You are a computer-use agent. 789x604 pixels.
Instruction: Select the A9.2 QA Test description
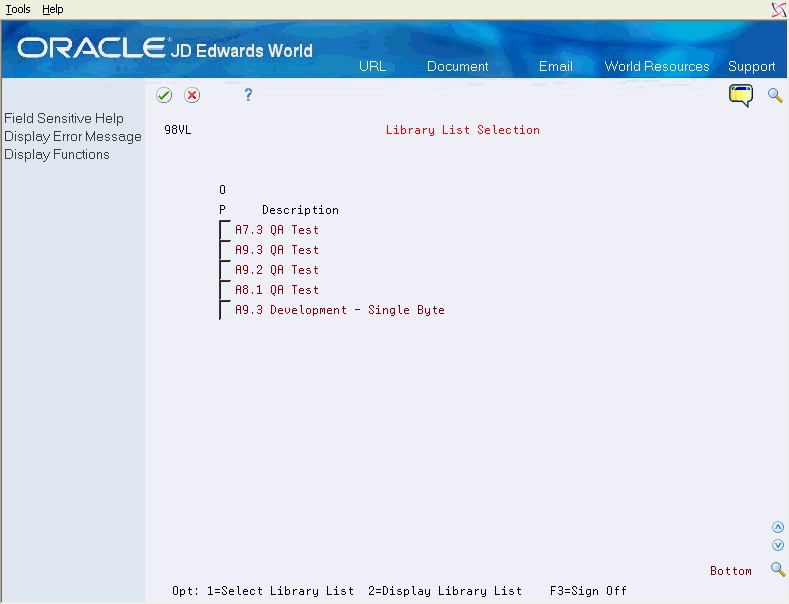(277, 270)
